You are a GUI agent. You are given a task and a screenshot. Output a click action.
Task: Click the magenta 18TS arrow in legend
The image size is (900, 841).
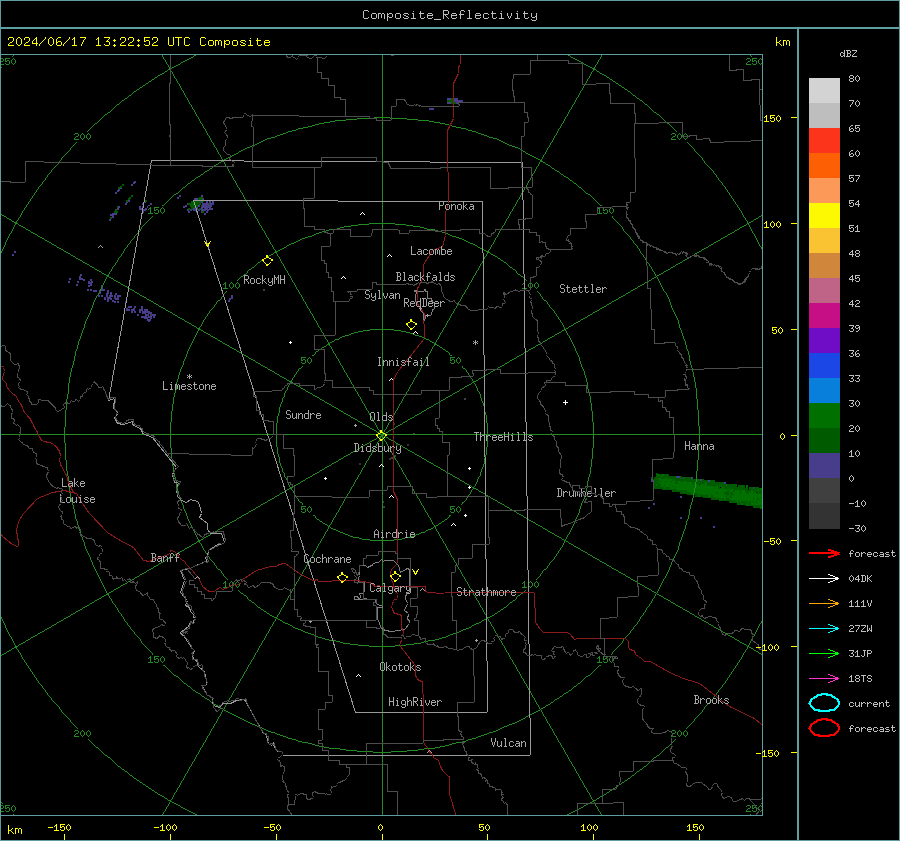point(824,679)
